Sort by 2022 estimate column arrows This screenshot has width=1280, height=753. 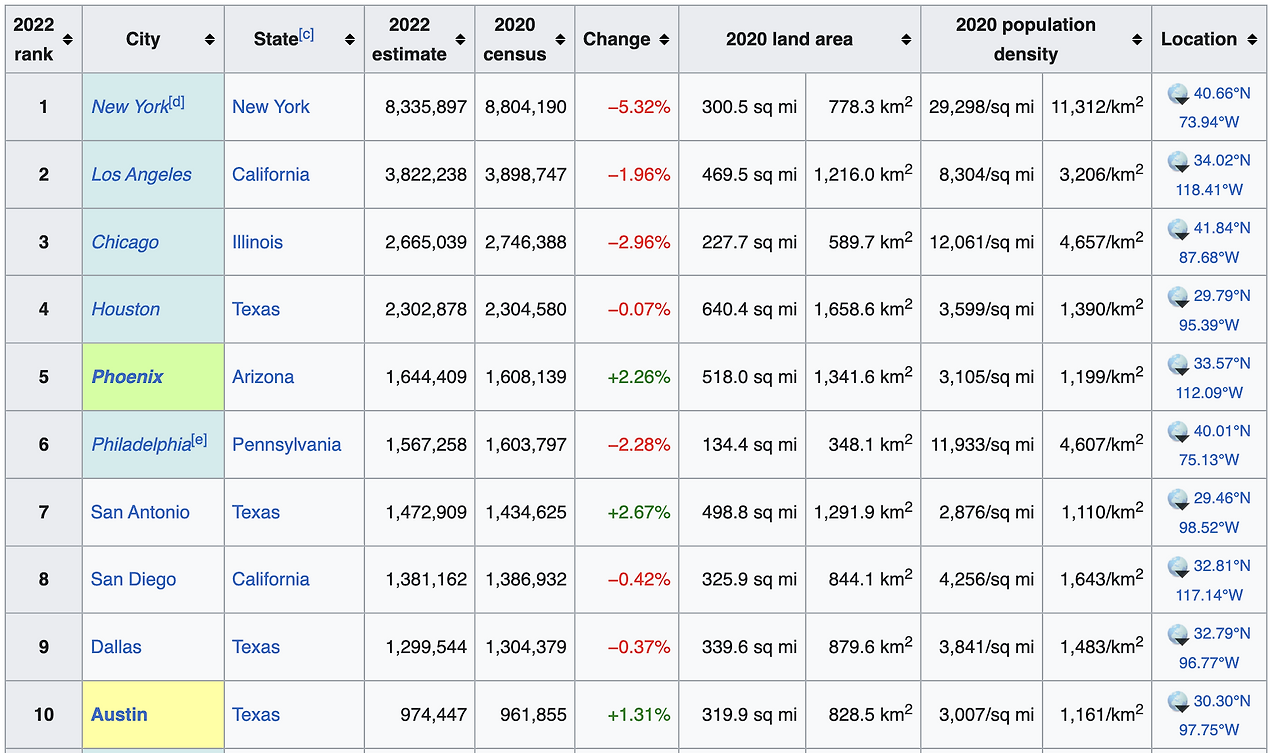(460, 39)
